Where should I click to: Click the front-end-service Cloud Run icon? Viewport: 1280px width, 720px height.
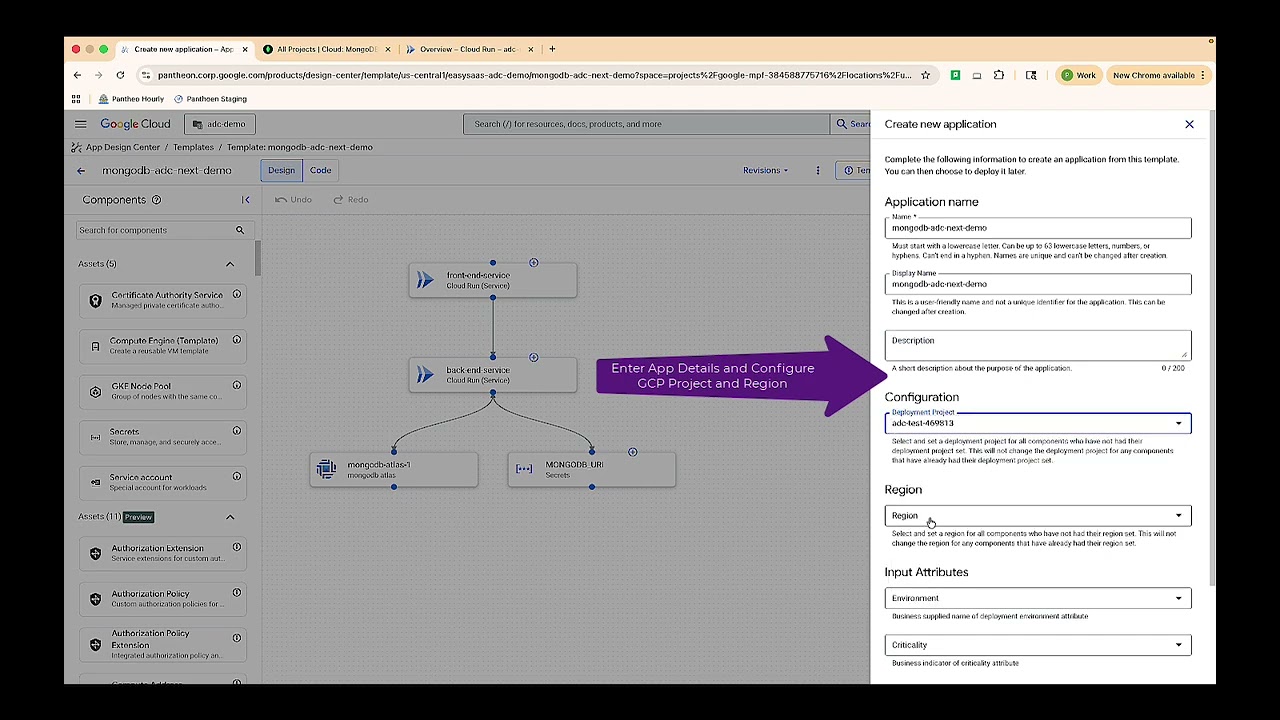point(426,281)
